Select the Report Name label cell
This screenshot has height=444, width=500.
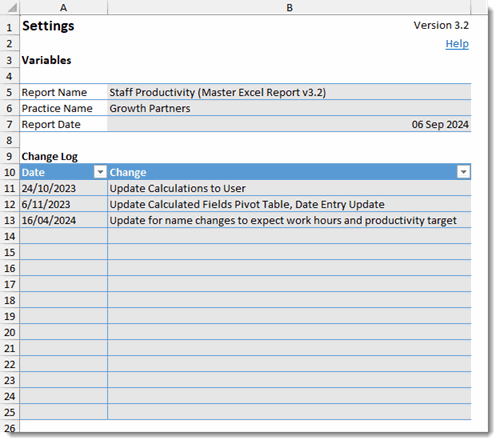point(63,92)
